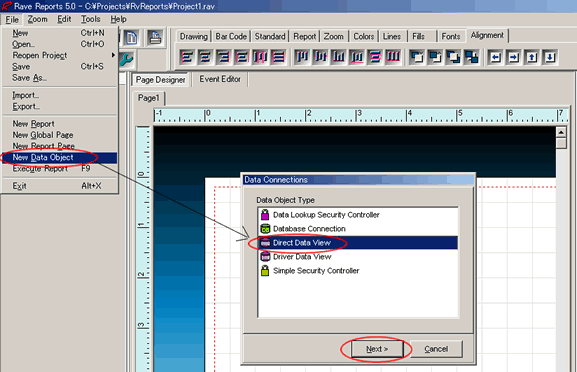Switch to the Bar Code toolbar tab

[231, 36]
